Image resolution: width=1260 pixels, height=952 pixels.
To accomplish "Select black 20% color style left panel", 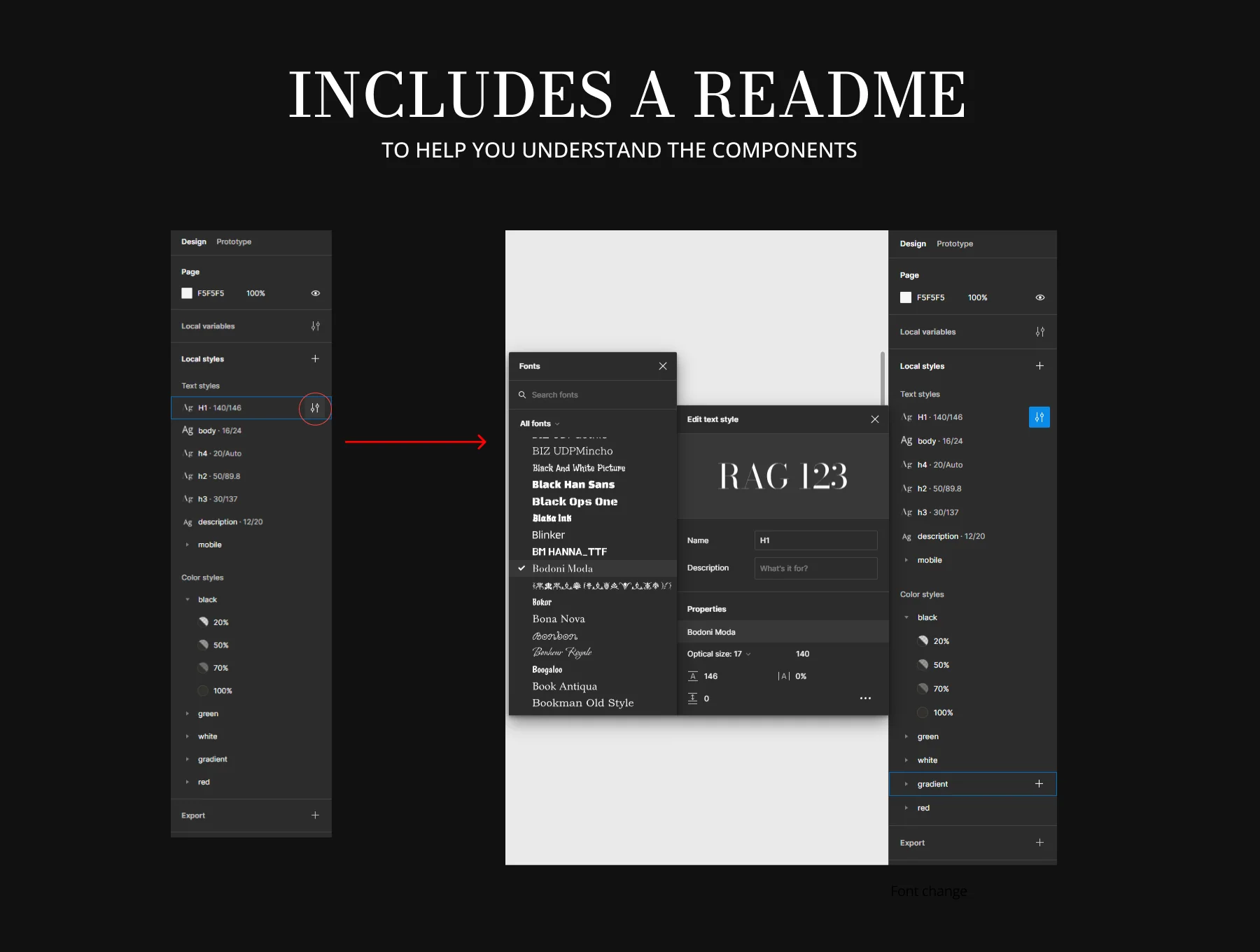I will point(213,622).
